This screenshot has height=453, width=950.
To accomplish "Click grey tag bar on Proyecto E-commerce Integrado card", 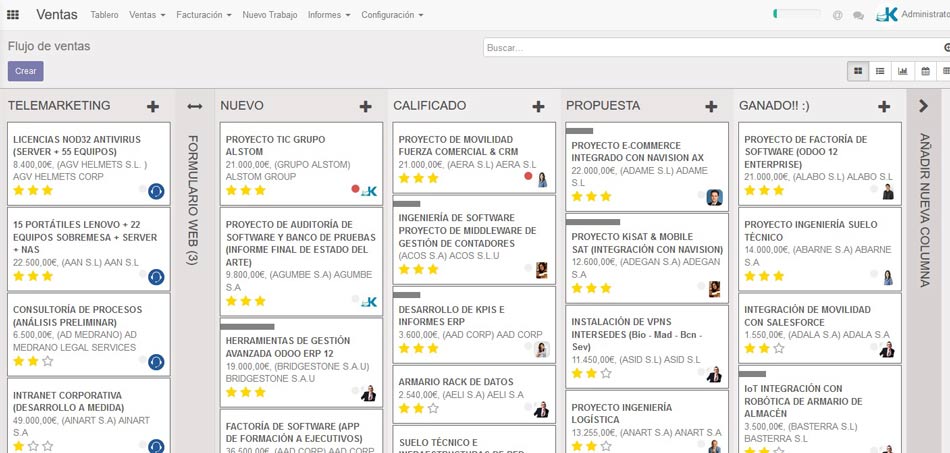I will click(x=579, y=131).
